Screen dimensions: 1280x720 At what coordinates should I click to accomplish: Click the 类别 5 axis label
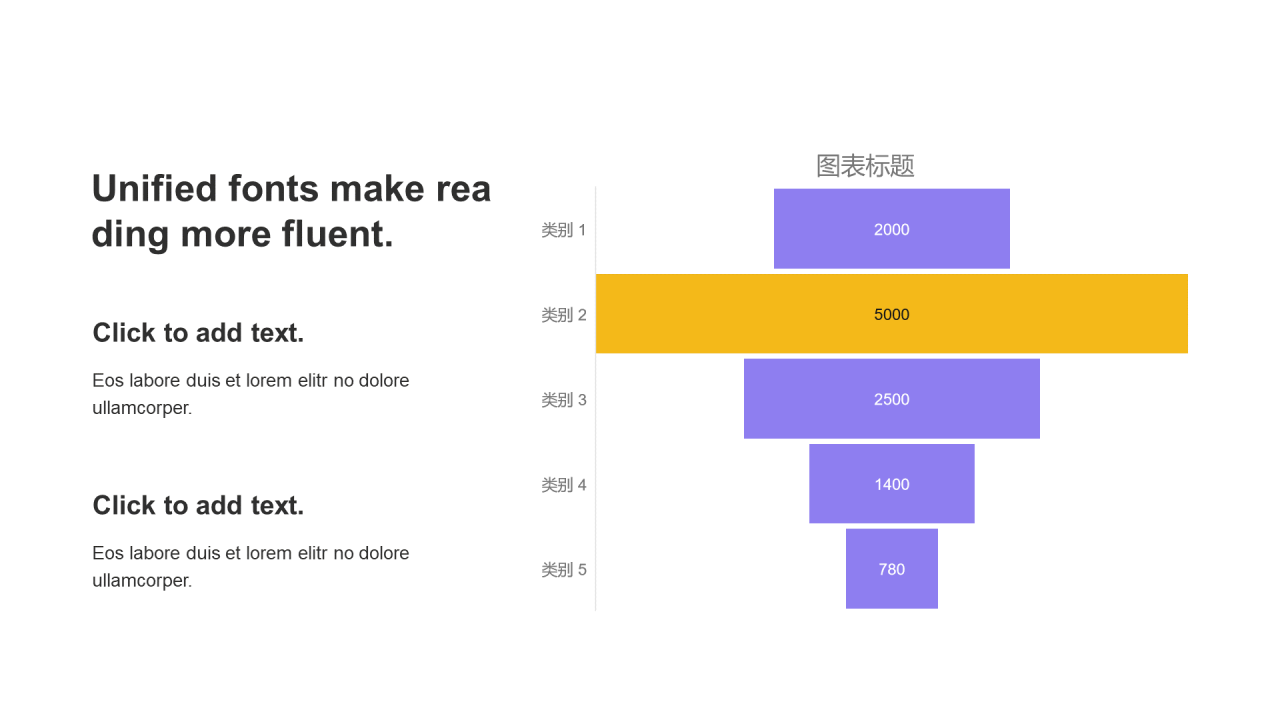[x=564, y=570]
